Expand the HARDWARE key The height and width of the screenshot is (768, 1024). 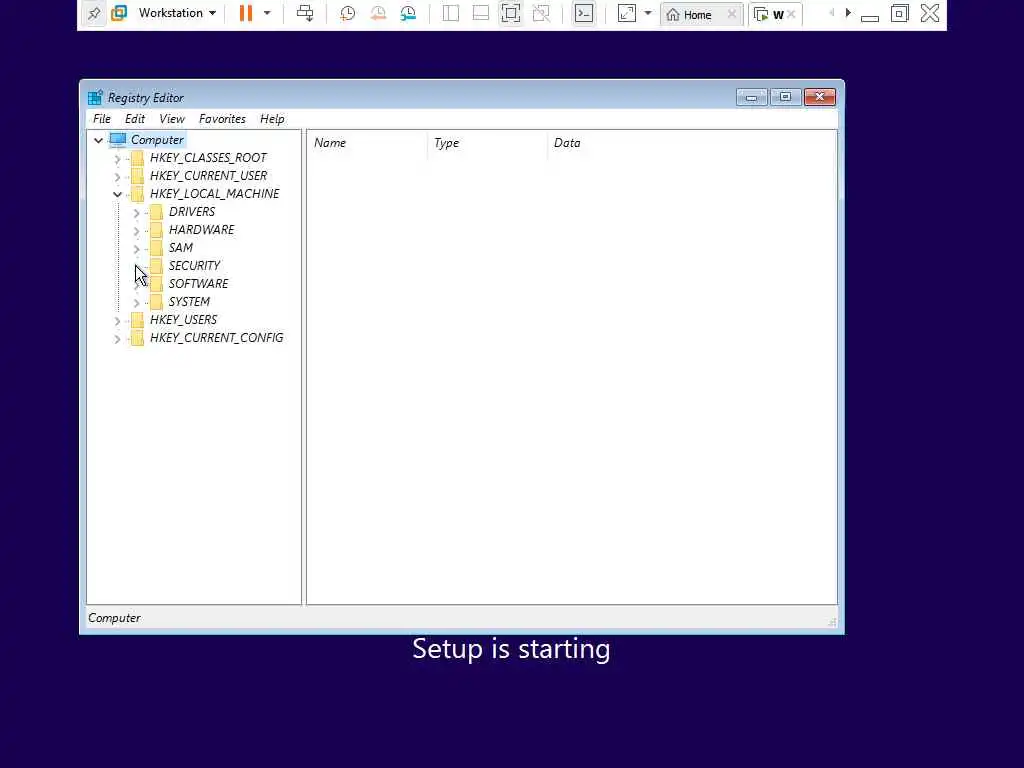136,231
